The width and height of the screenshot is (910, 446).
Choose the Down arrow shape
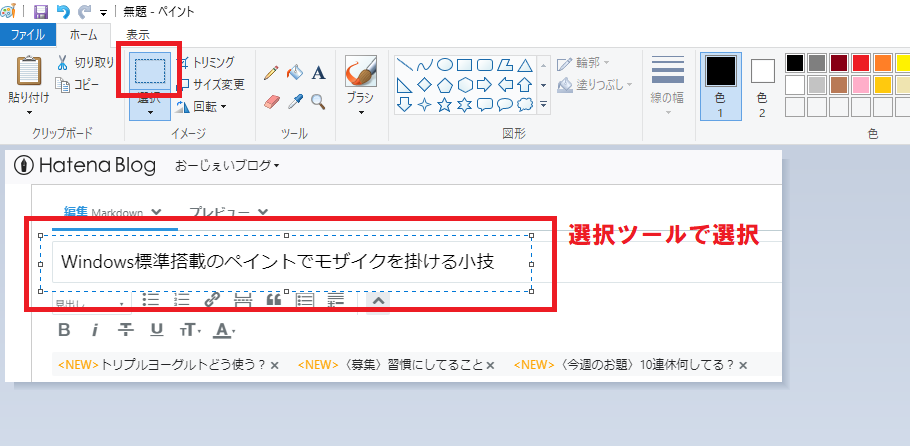405,105
